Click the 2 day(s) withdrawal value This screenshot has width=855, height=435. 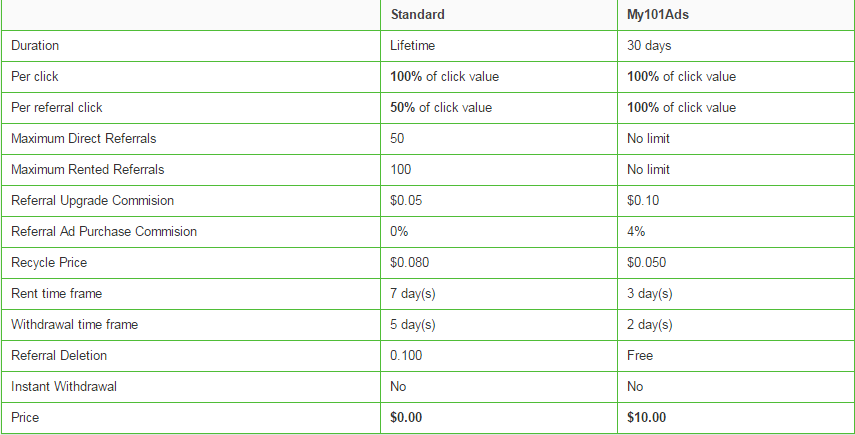pyautogui.click(x=649, y=325)
